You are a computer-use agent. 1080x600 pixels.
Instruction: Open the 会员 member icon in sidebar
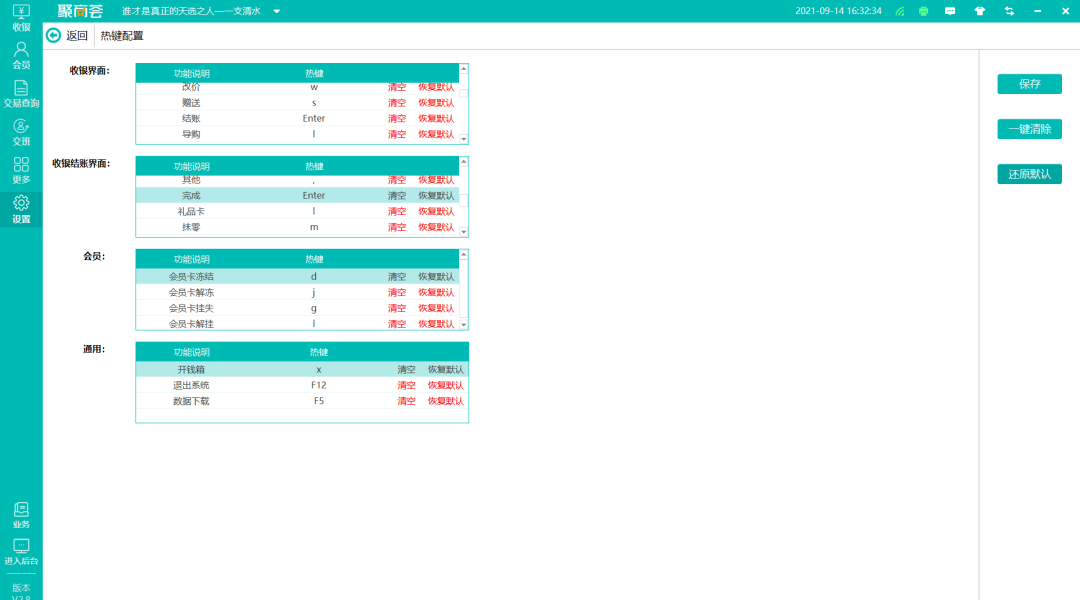21,49
